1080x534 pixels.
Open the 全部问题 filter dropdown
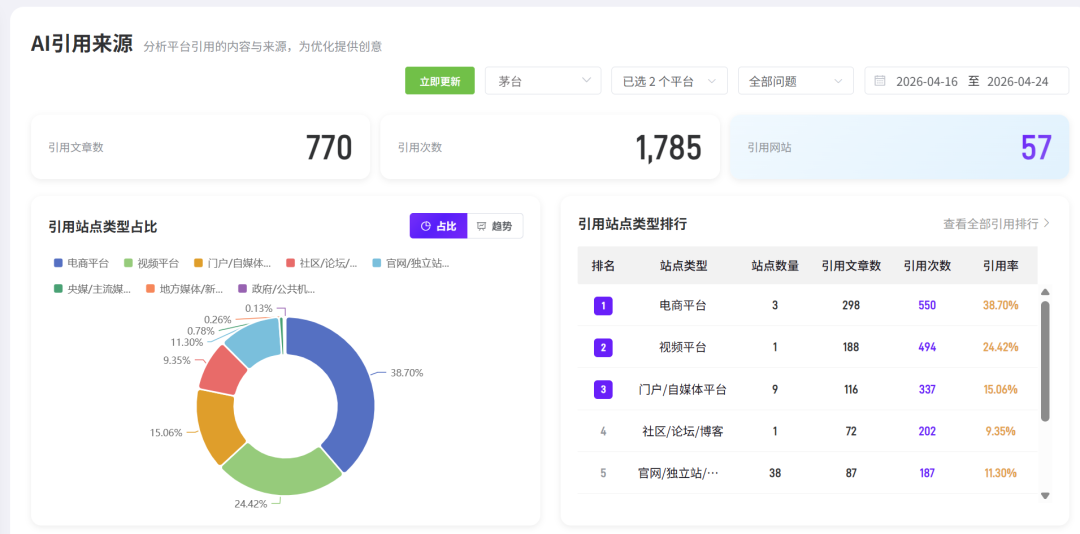coord(795,81)
